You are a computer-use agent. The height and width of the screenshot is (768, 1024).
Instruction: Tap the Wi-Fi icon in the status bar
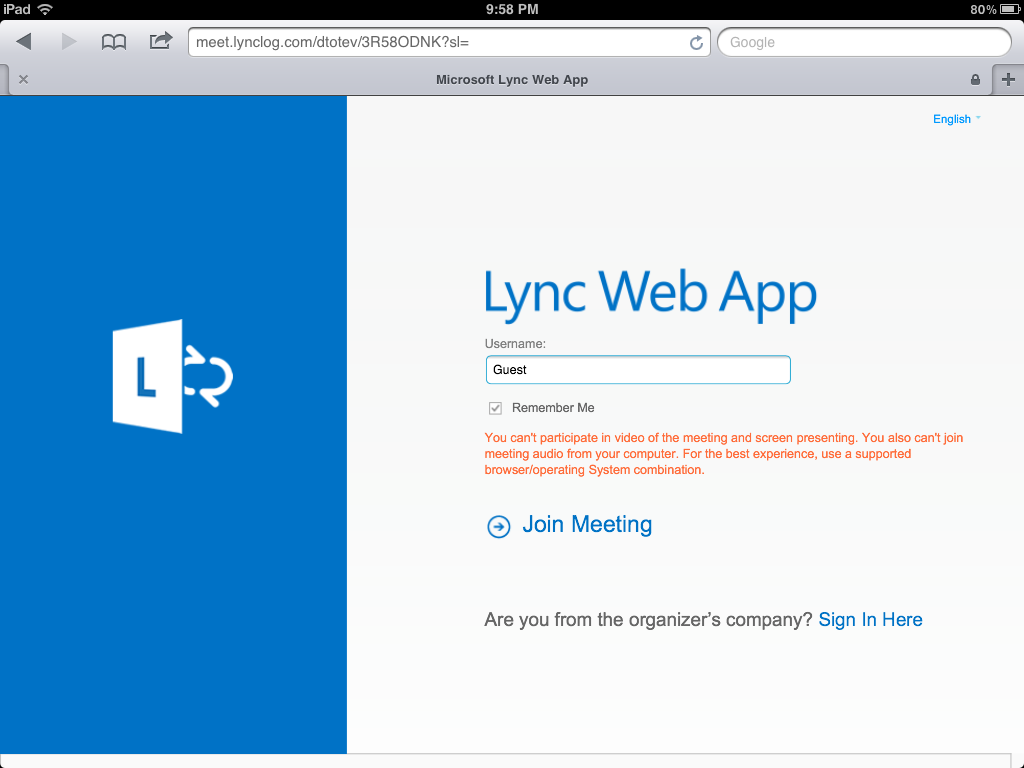click(x=42, y=9)
